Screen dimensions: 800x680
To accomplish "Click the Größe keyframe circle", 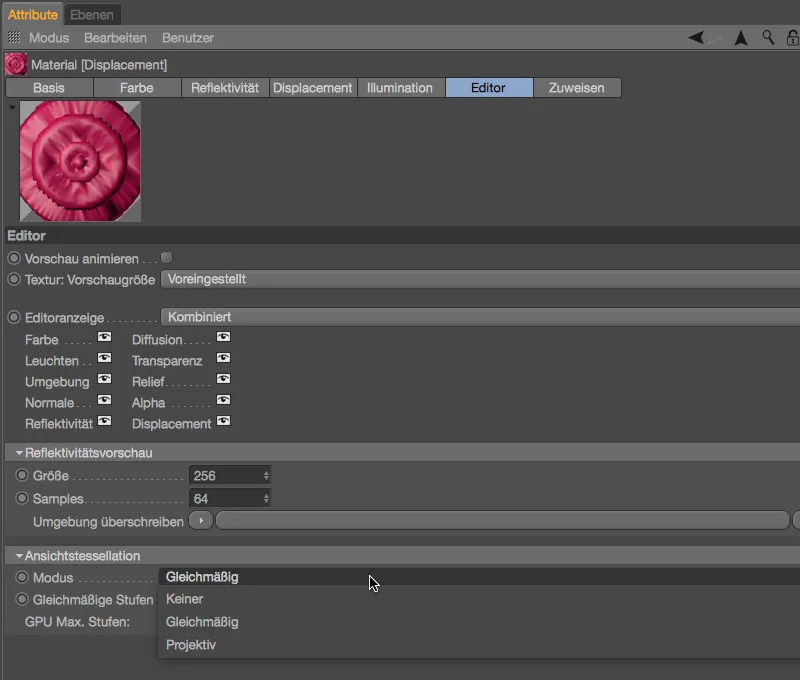I will (21, 475).
